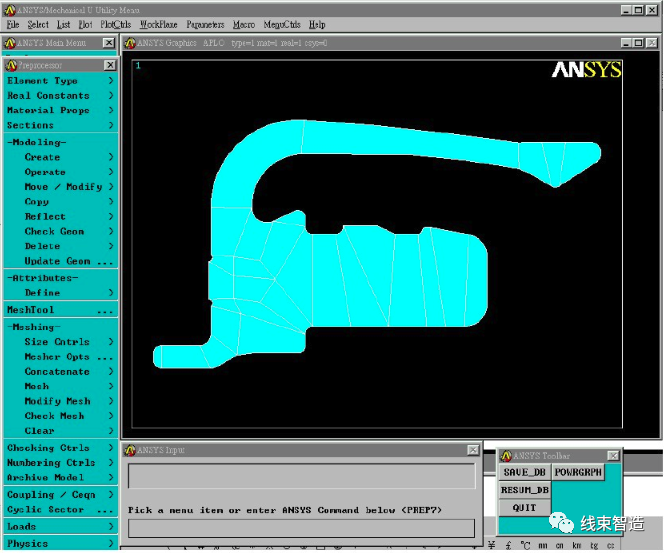Expand Modify Mesh submenu
Screen dimensions: 666x553
[60, 401]
